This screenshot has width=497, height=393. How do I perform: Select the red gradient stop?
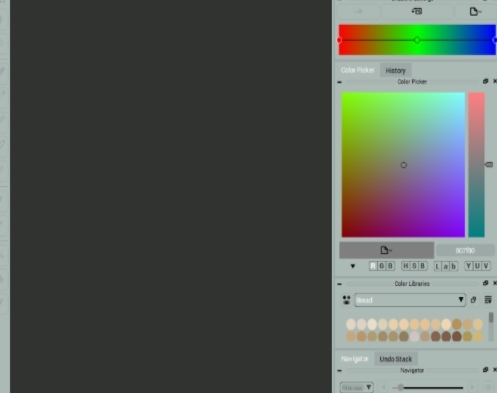[x=339, y=40]
